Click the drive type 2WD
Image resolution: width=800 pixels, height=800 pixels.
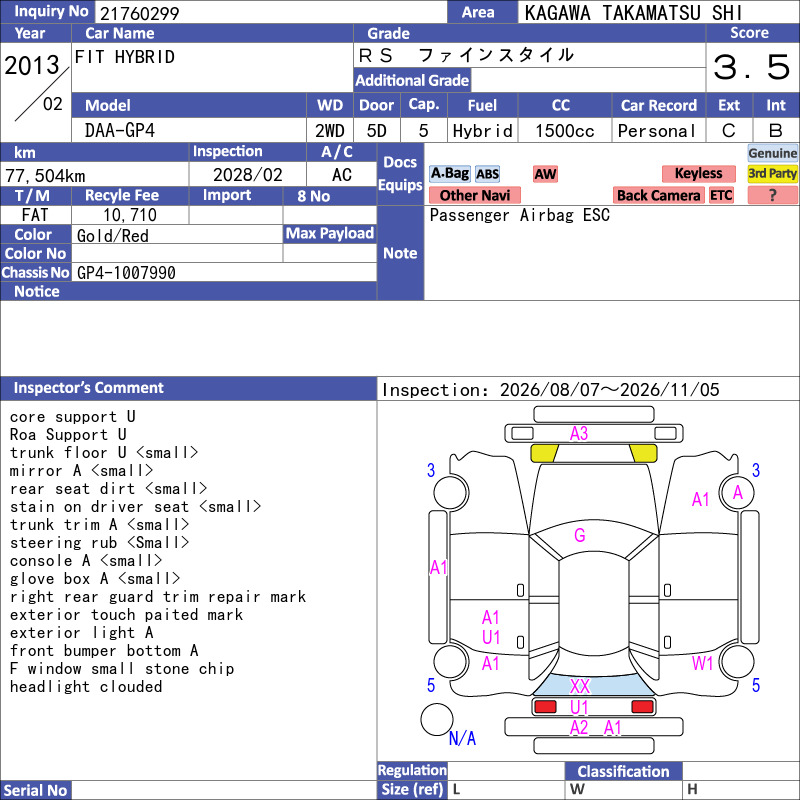coord(329,131)
